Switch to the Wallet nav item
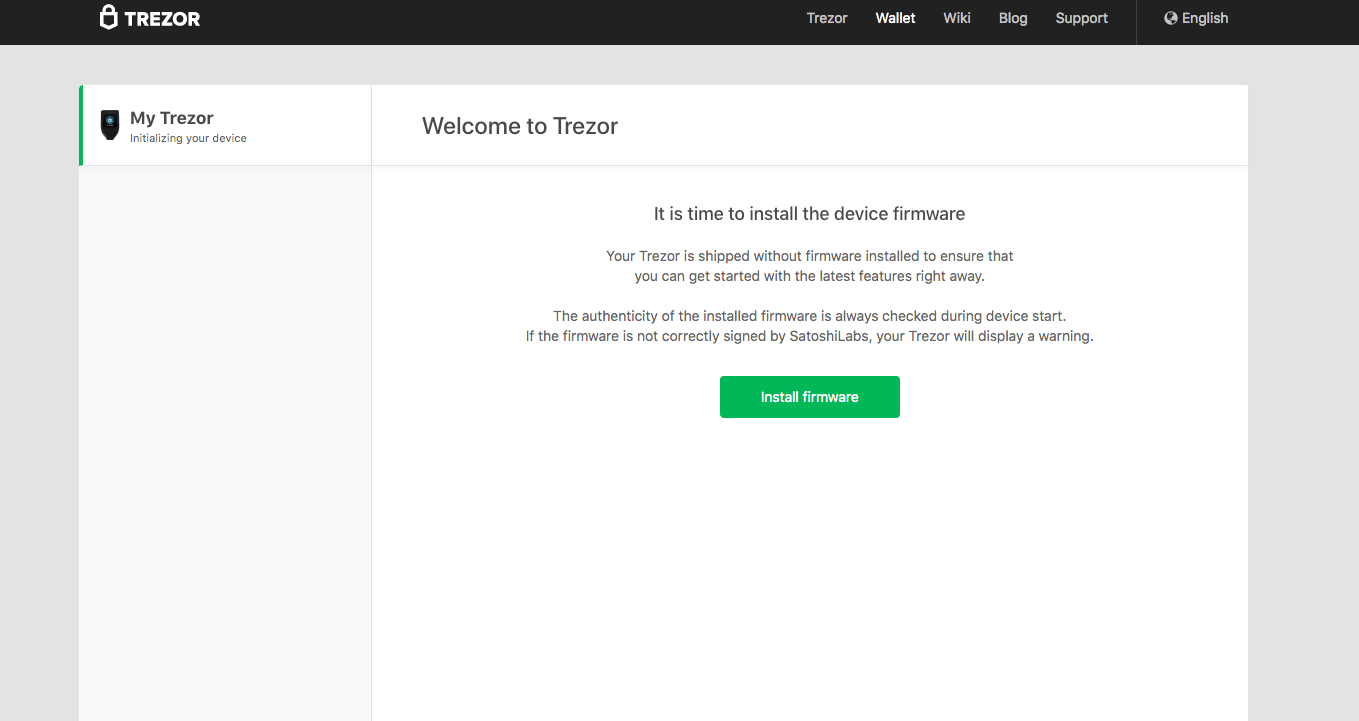 [x=895, y=18]
